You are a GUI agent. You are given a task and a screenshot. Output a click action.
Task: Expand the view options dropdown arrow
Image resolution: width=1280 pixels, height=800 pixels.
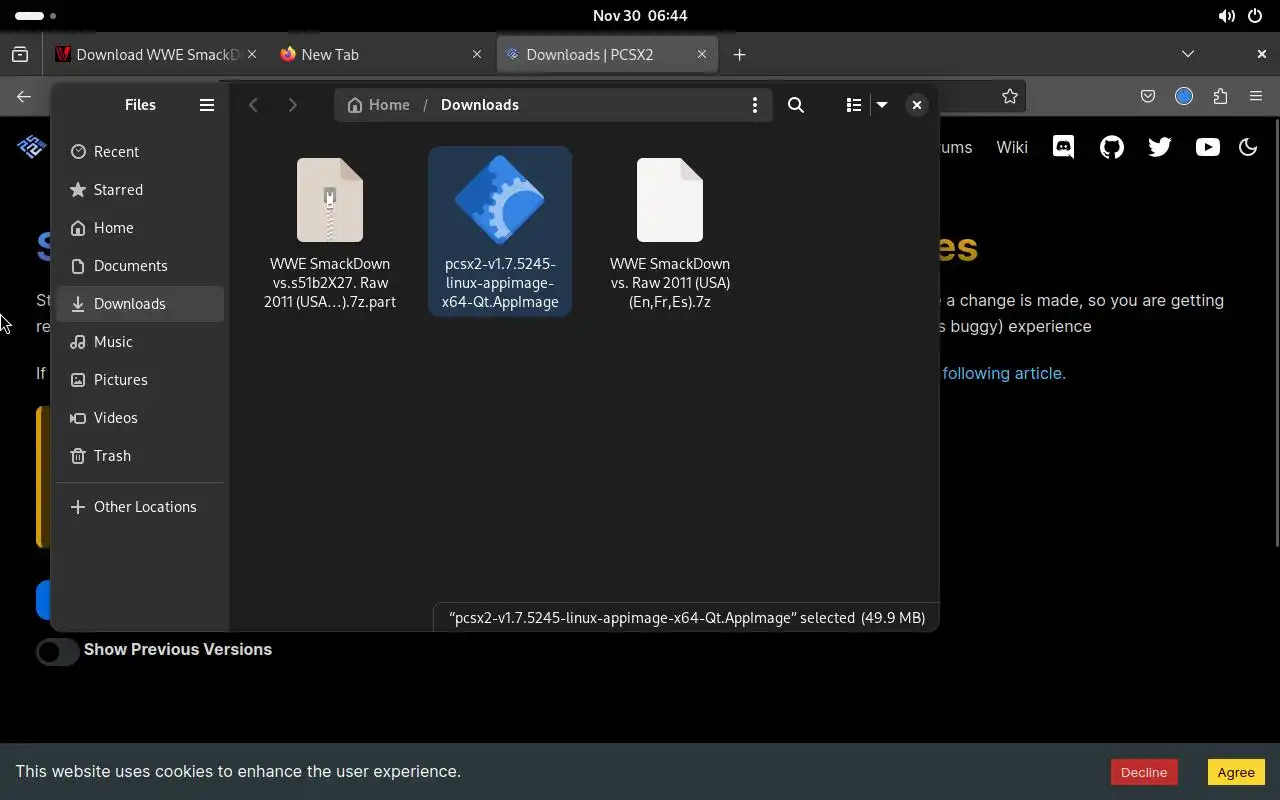pyautogui.click(x=882, y=105)
